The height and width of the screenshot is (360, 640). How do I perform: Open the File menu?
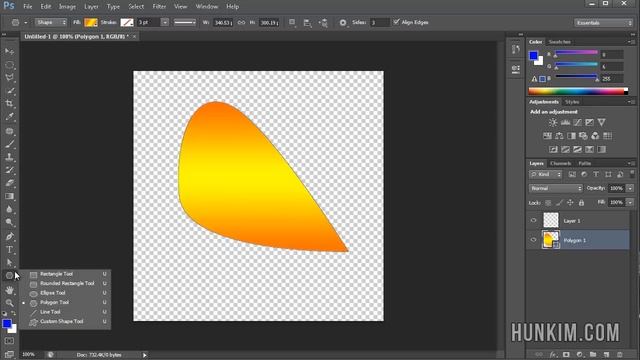(27, 7)
